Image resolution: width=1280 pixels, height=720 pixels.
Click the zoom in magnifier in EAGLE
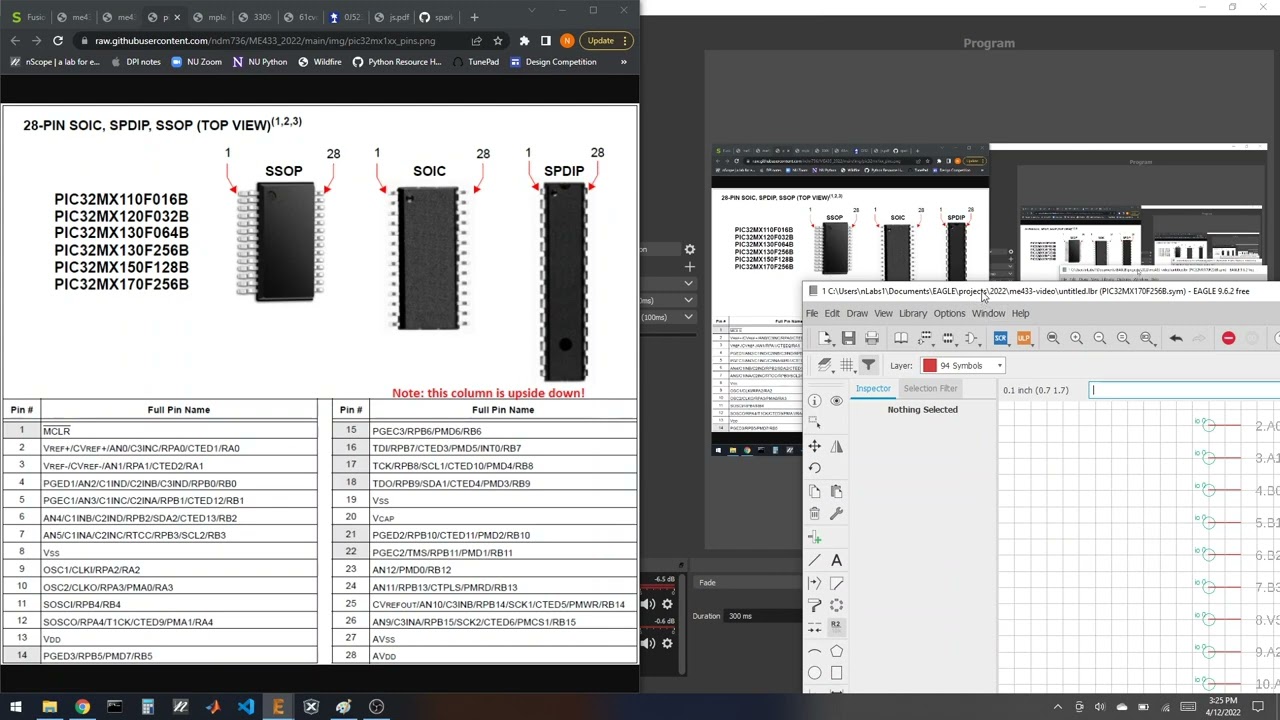(x=1076, y=338)
